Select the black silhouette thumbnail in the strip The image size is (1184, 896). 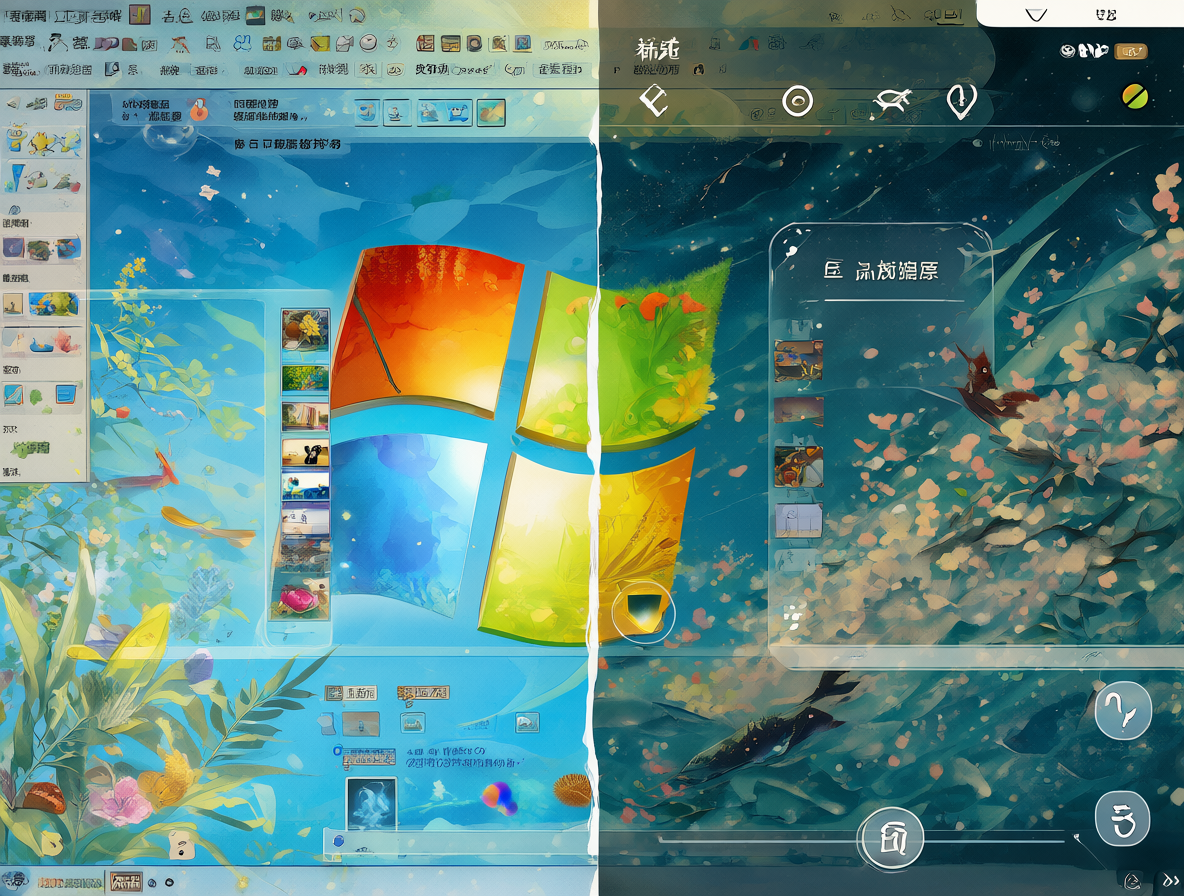(305, 452)
